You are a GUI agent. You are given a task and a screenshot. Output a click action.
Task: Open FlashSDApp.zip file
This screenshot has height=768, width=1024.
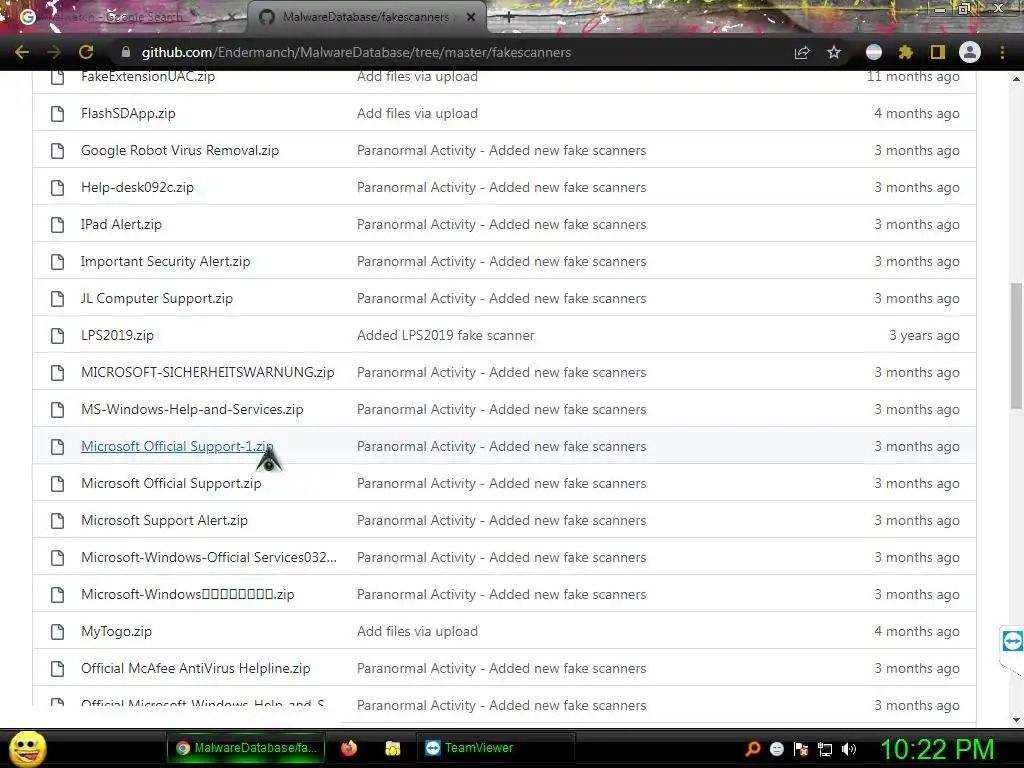(x=128, y=114)
